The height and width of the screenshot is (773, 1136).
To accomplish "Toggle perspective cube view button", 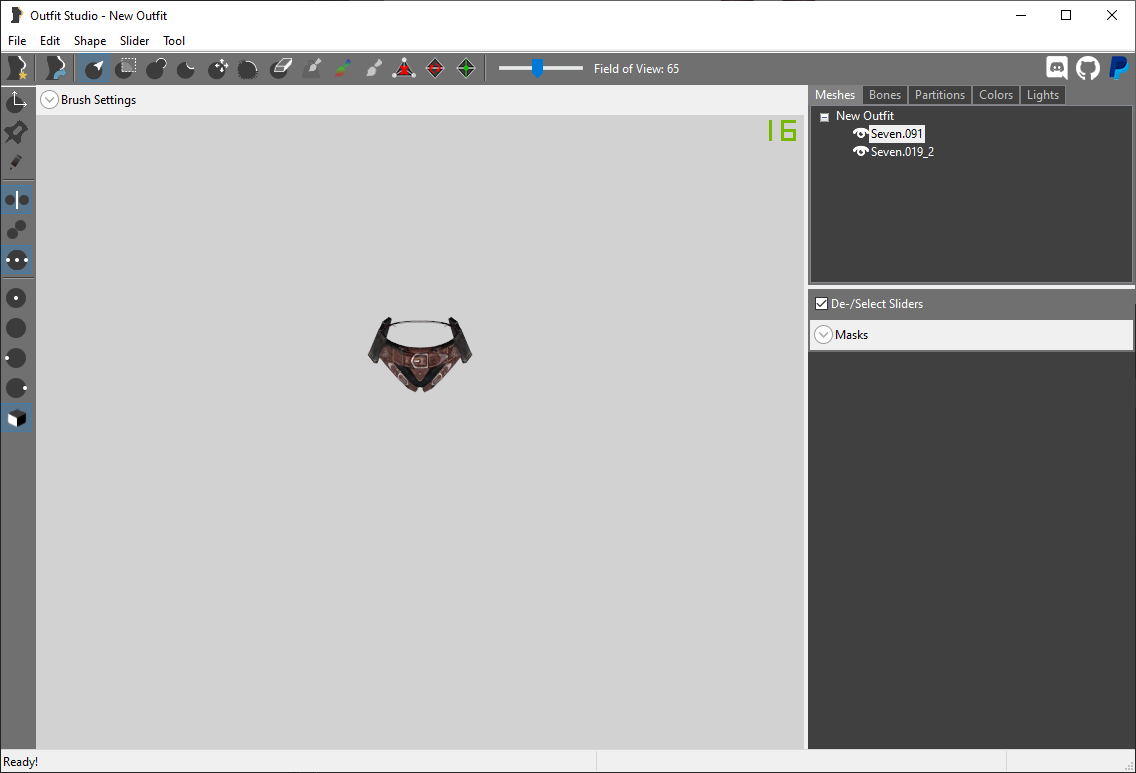I will 17,419.
